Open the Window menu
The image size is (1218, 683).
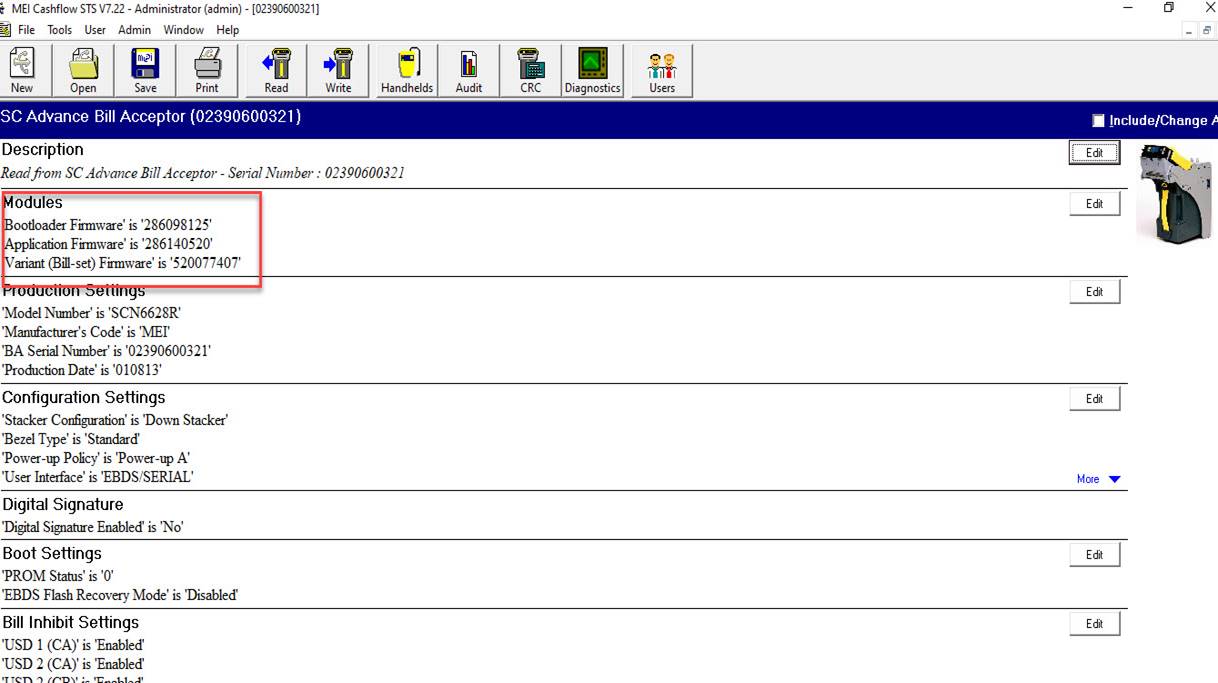[184, 30]
